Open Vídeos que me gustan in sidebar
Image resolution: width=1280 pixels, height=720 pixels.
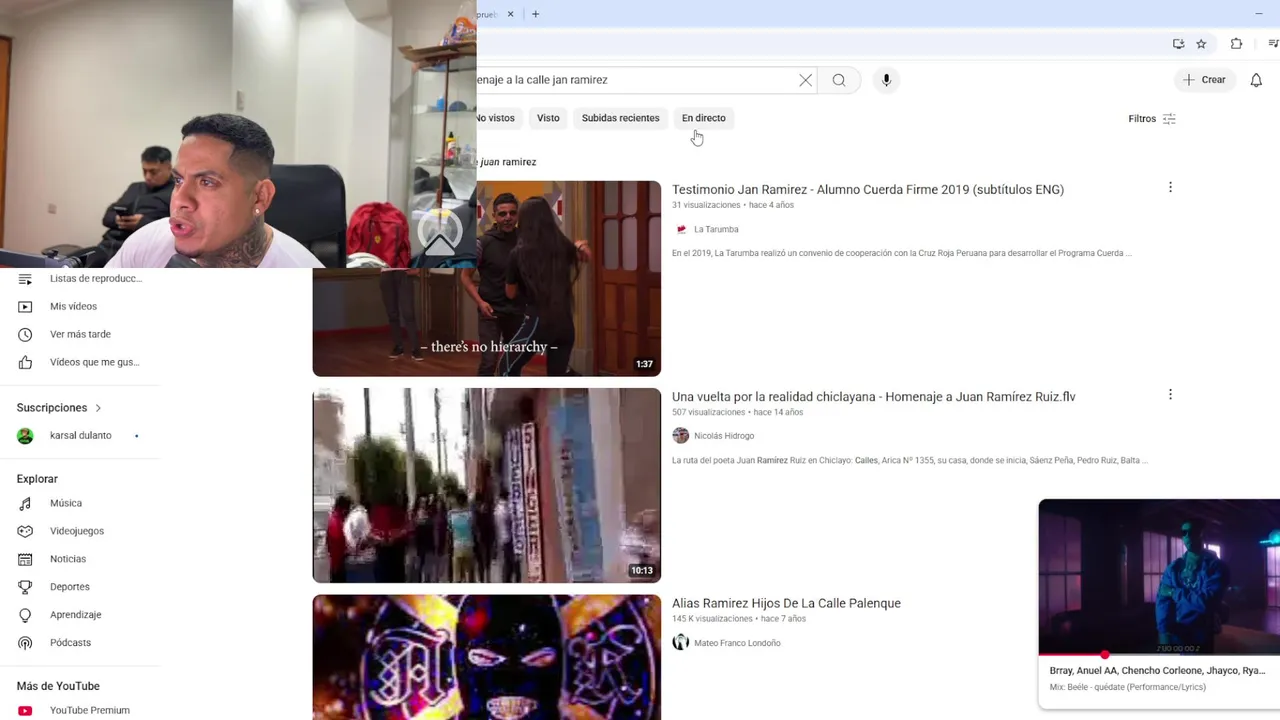click(x=80, y=362)
